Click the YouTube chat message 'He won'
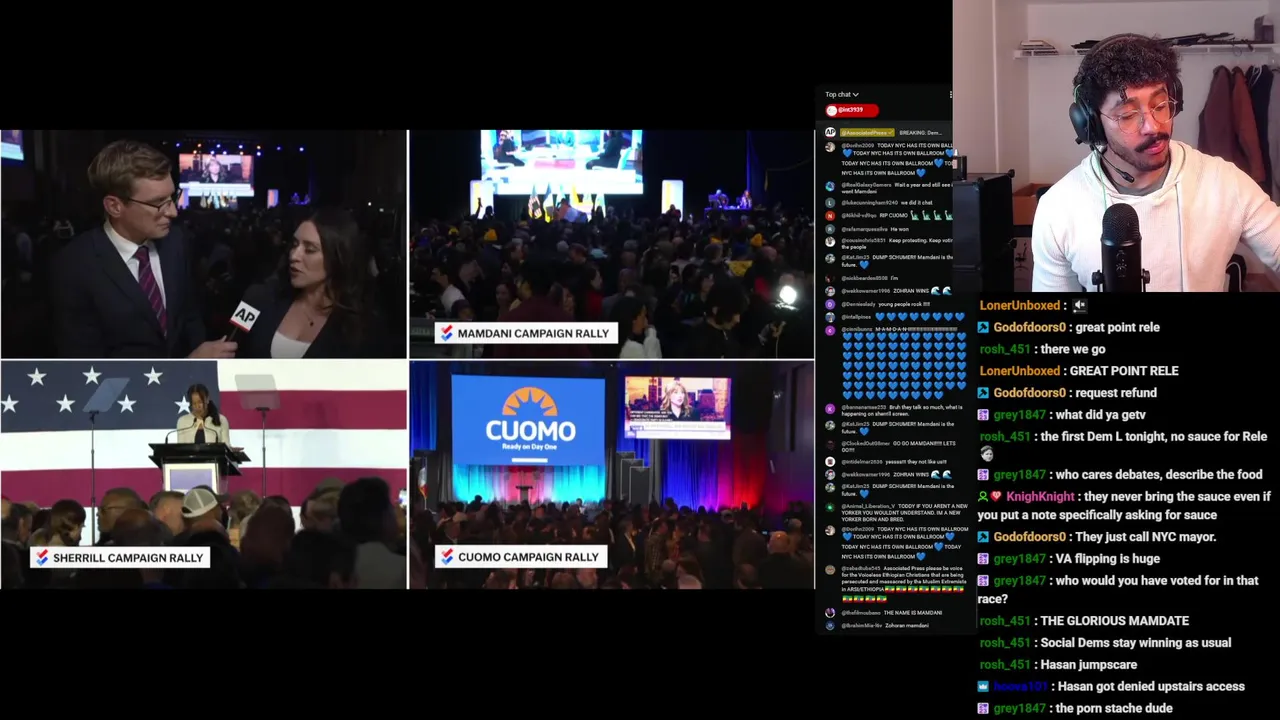1280x720 pixels. point(899,229)
